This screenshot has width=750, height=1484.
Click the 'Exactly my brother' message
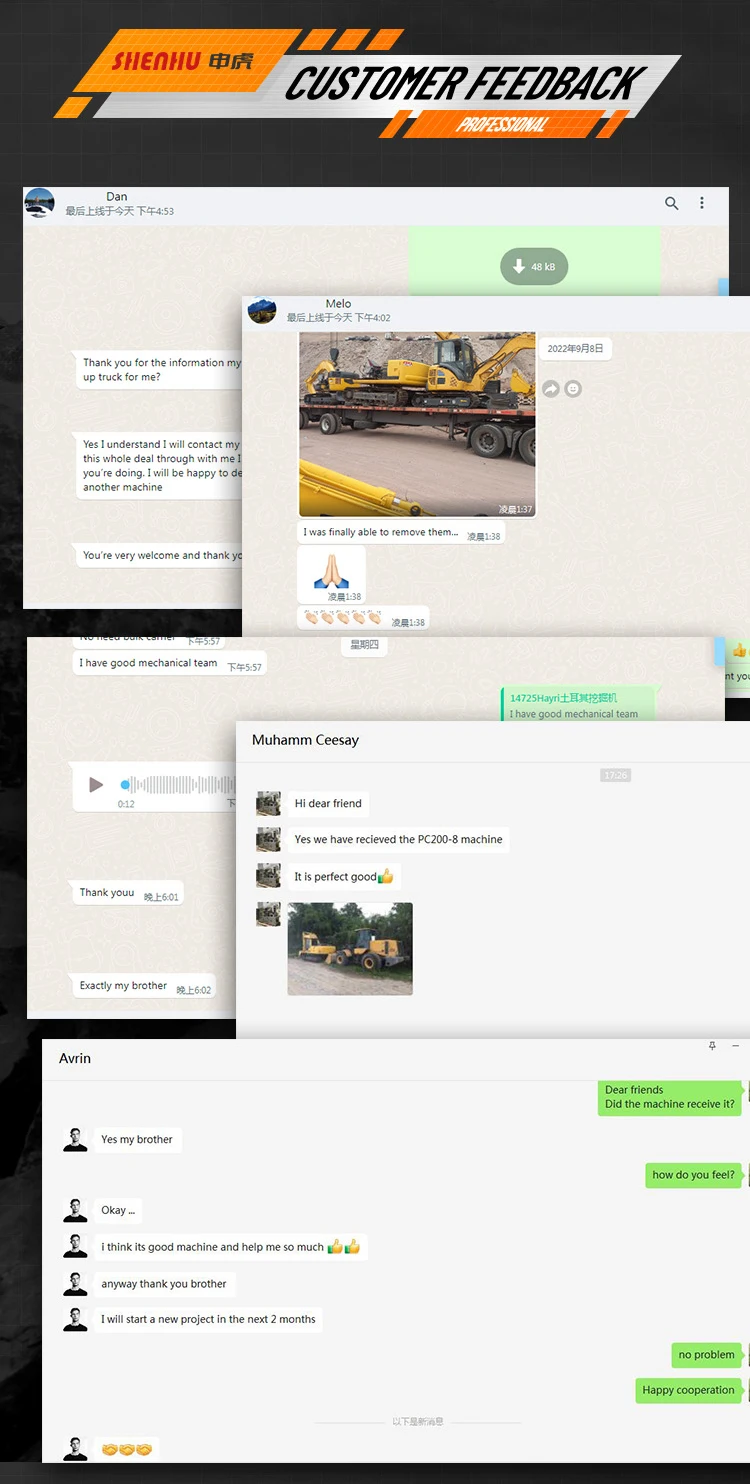pyautogui.click(x=145, y=986)
